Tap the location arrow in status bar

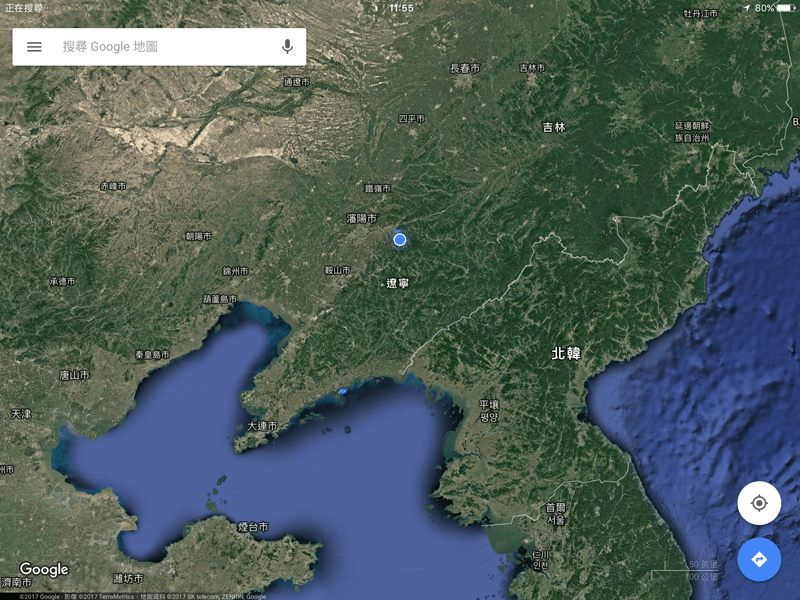coord(747,8)
